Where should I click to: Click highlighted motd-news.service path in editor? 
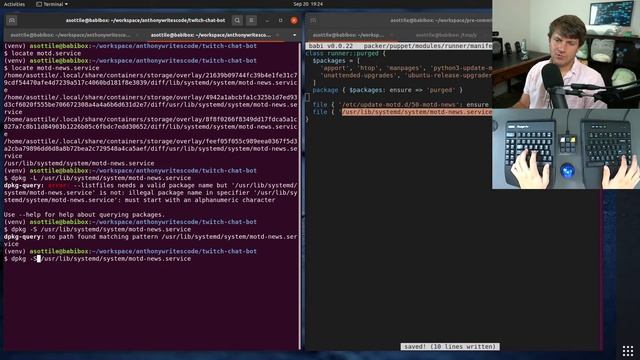point(417,112)
